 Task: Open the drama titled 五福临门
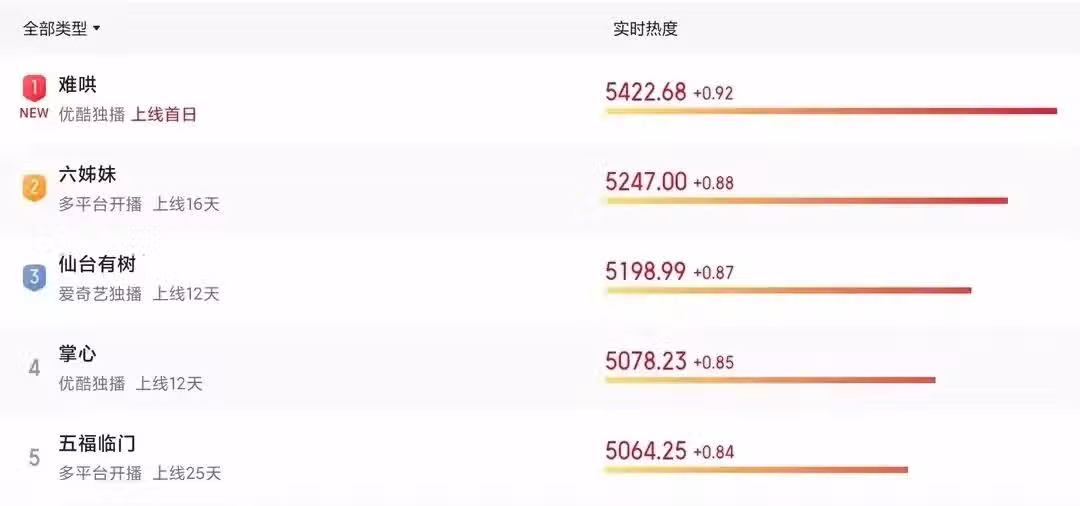pos(97,444)
